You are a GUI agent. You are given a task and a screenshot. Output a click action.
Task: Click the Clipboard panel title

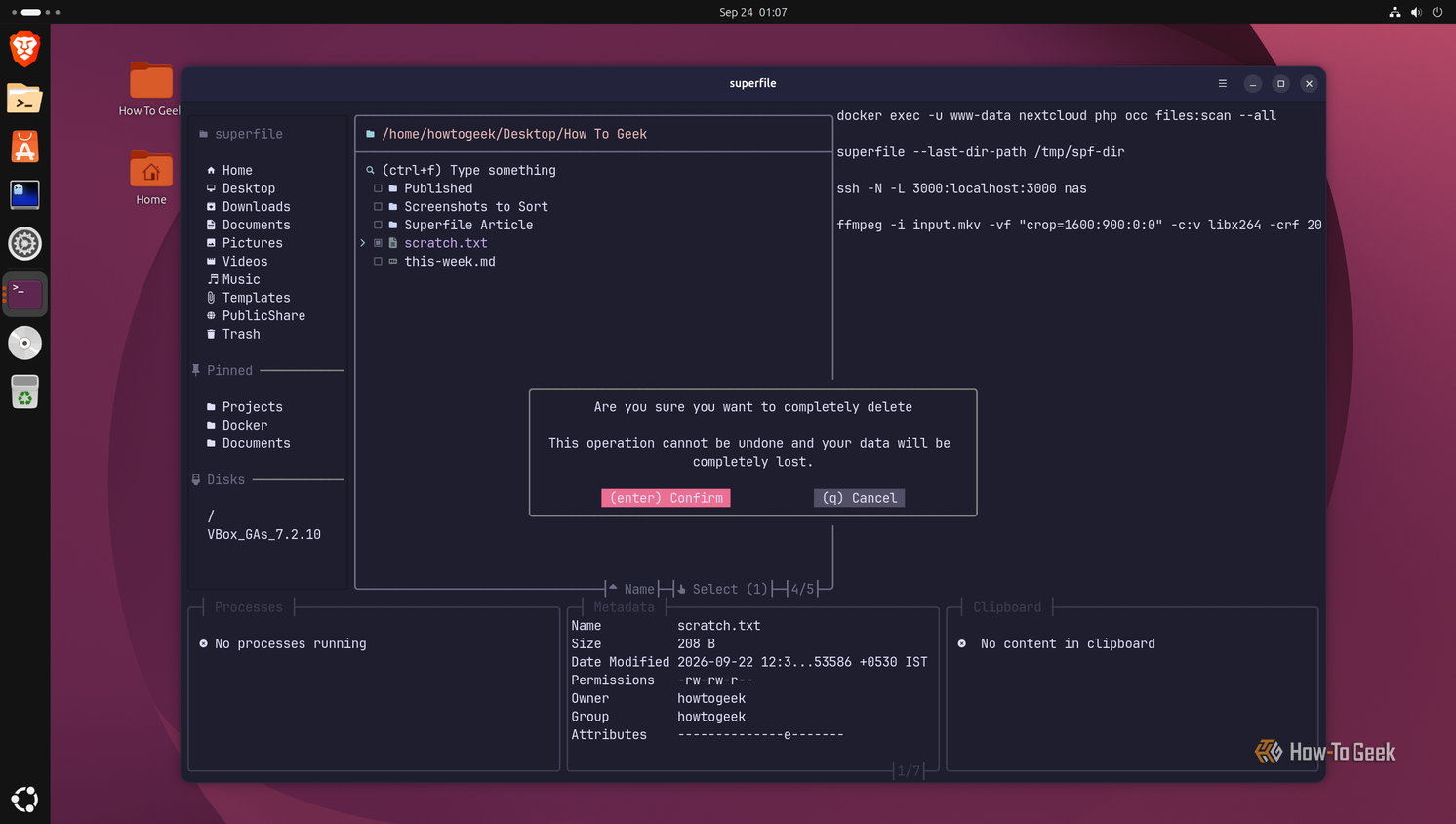click(x=1007, y=607)
